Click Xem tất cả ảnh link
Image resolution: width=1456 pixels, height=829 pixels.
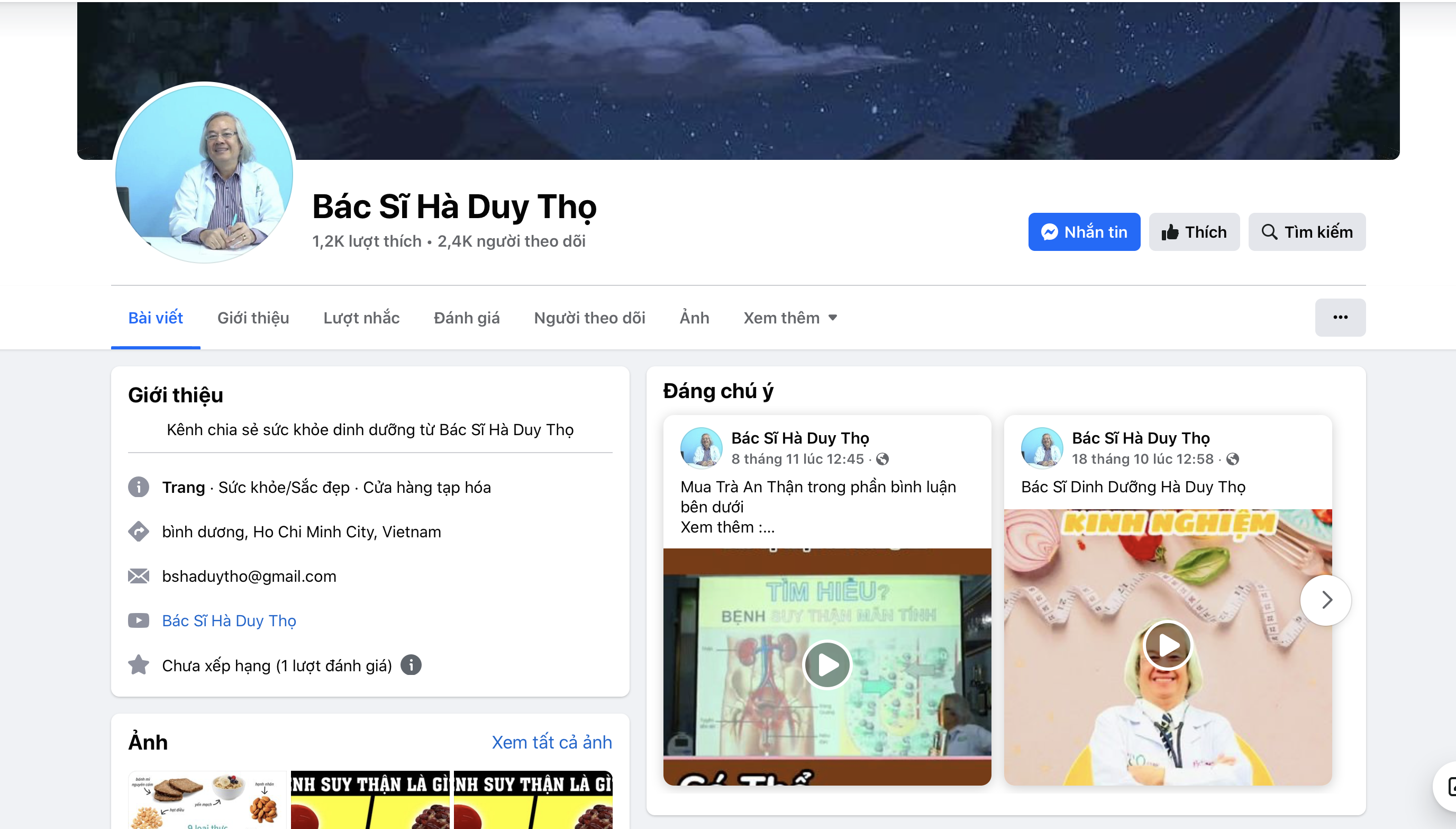click(x=551, y=742)
